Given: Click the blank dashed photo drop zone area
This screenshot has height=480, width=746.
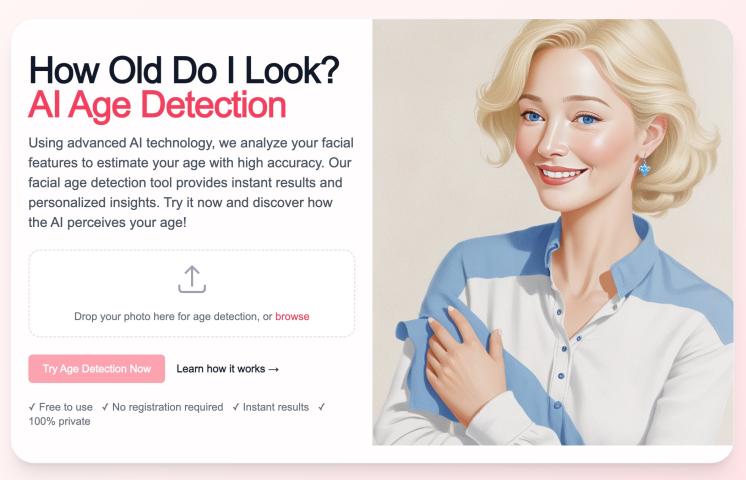Looking at the screenshot, I should (192, 293).
